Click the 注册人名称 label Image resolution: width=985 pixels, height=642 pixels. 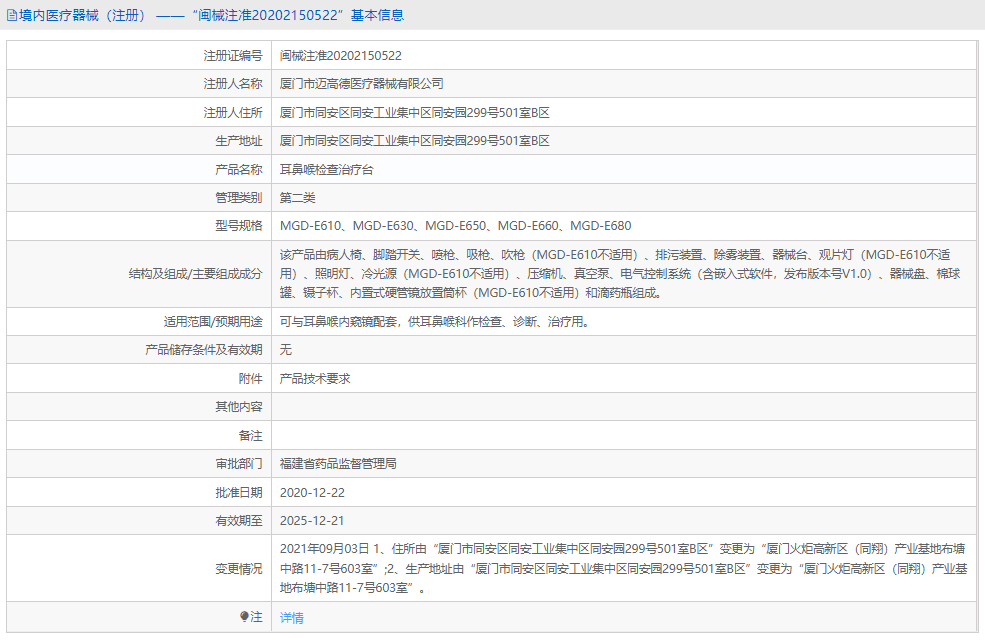(232, 84)
